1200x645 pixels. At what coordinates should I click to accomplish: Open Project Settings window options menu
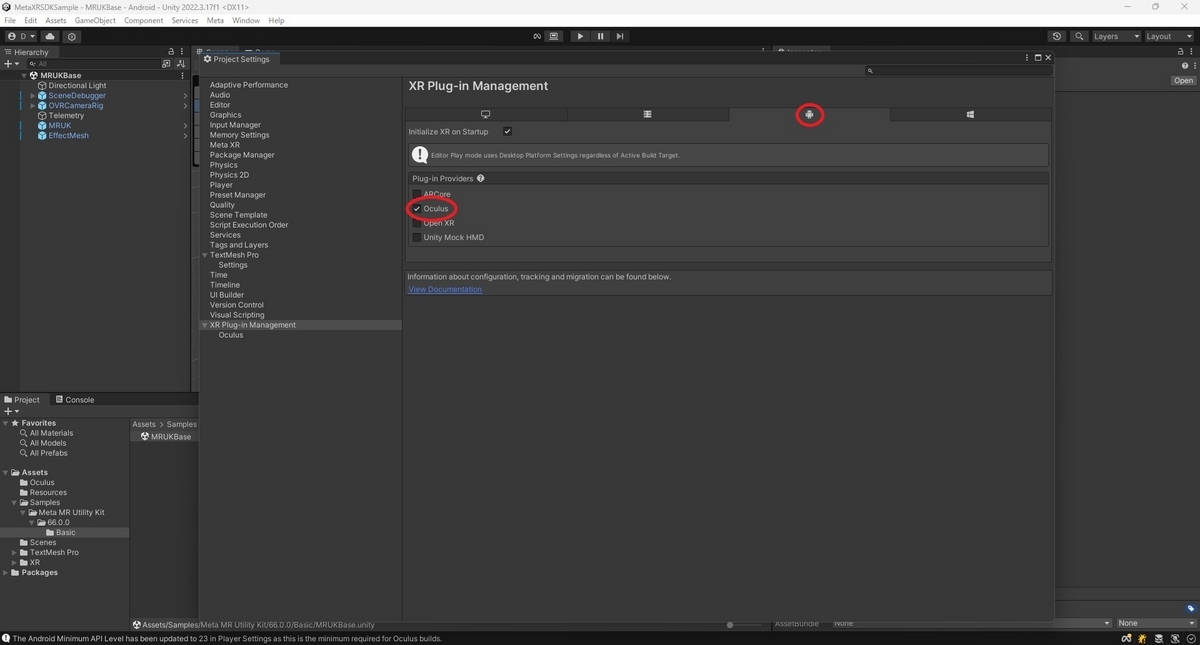pos(1027,58)
